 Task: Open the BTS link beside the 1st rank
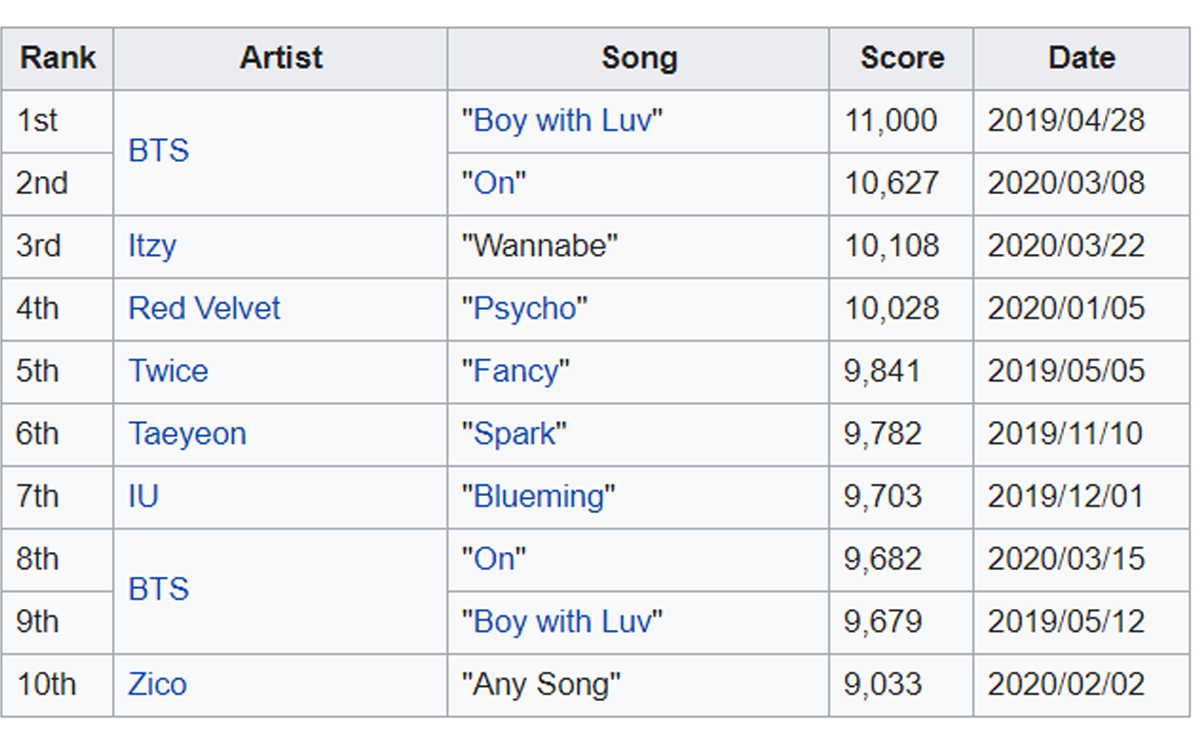coord(158,152)
